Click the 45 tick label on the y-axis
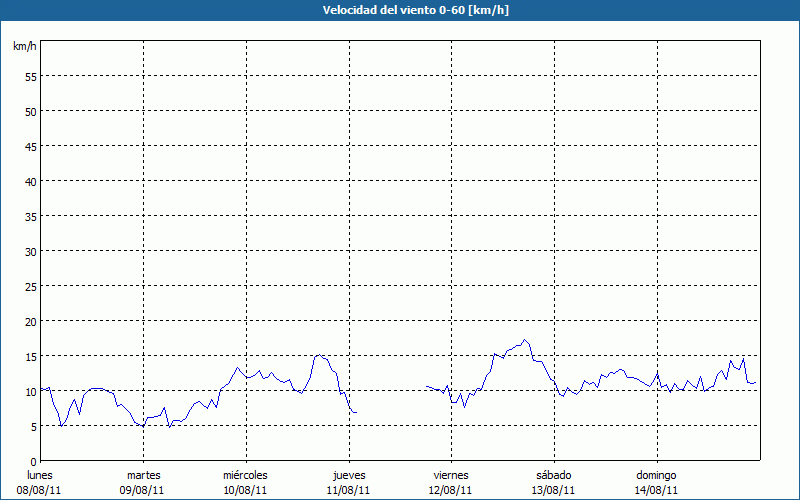This screenshot has height=500, width=800. [x=30, y=146]
